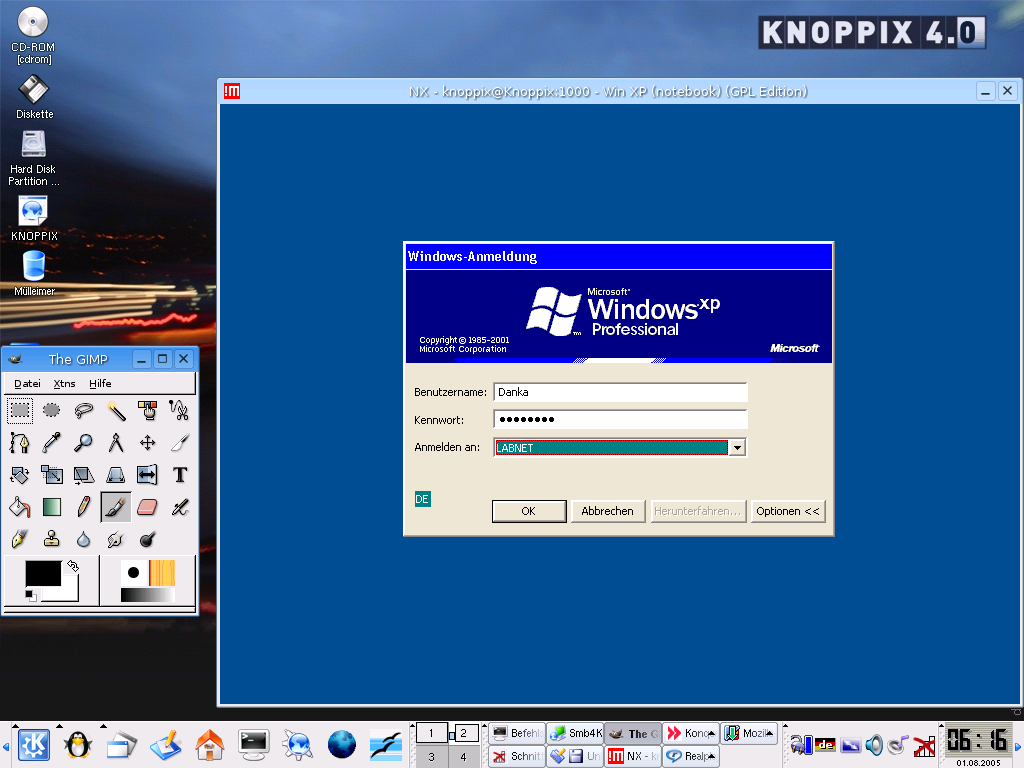
Task: Reset colors to default black and white
Action: pyautogui.click(x=30, y=596)
